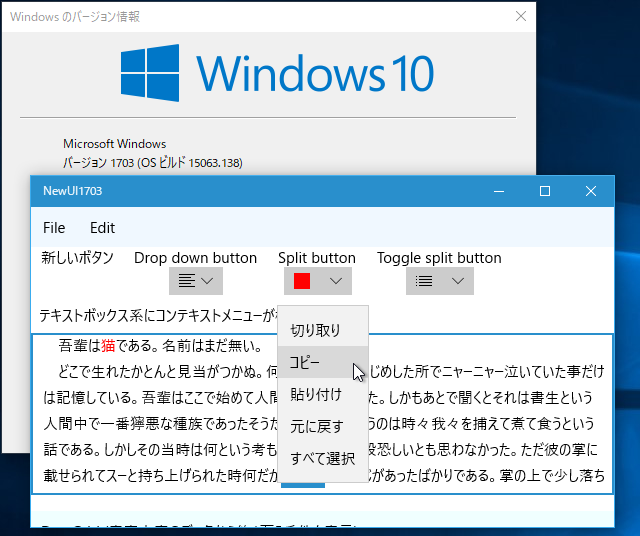Image resolution: width=640 pixels, height=536 pixels.
Task: Click Microsoft Windows text in version dialog
Action: pyautogui.click(x=115, y=144)
